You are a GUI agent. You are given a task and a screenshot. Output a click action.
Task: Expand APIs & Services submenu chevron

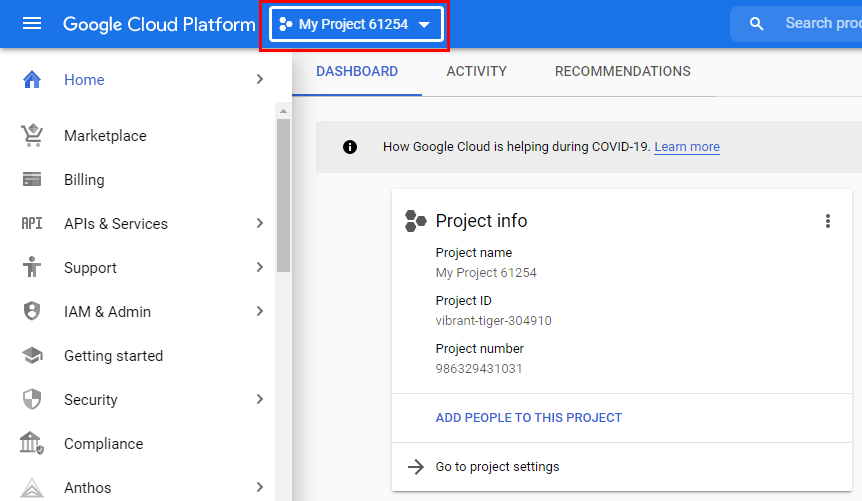point(260,223)
